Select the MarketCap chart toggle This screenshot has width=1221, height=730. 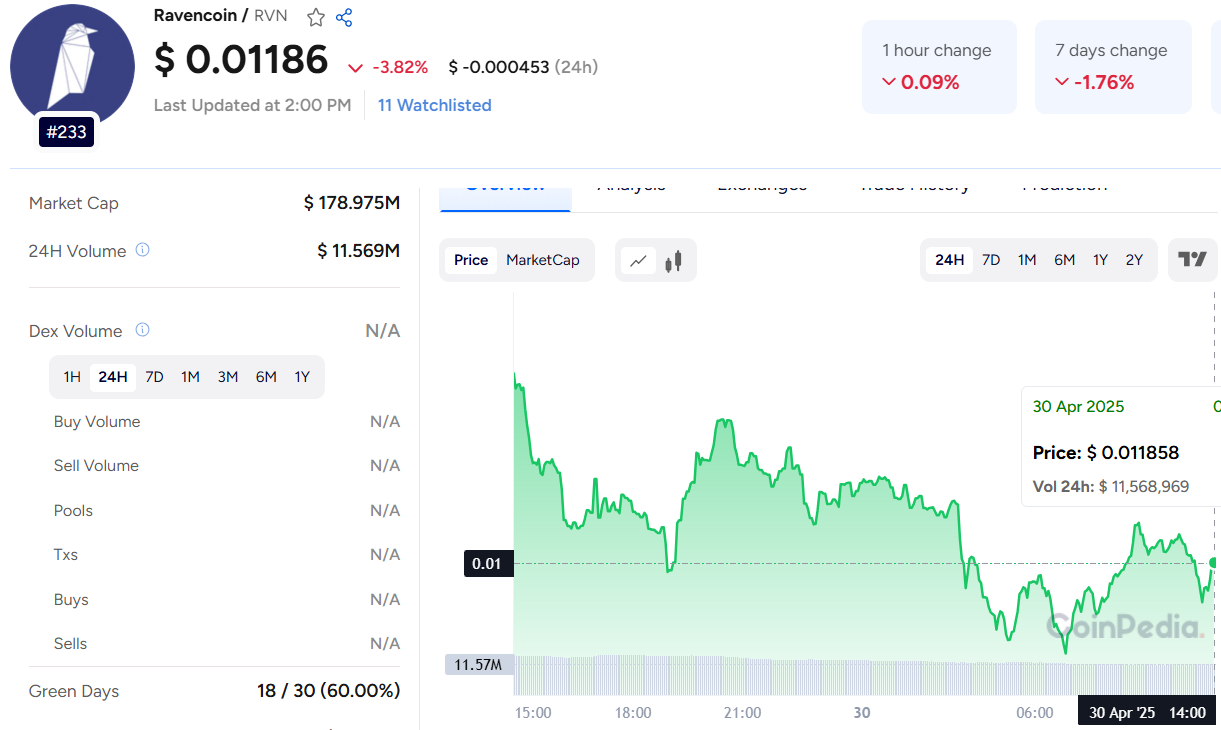coord(542,260)
